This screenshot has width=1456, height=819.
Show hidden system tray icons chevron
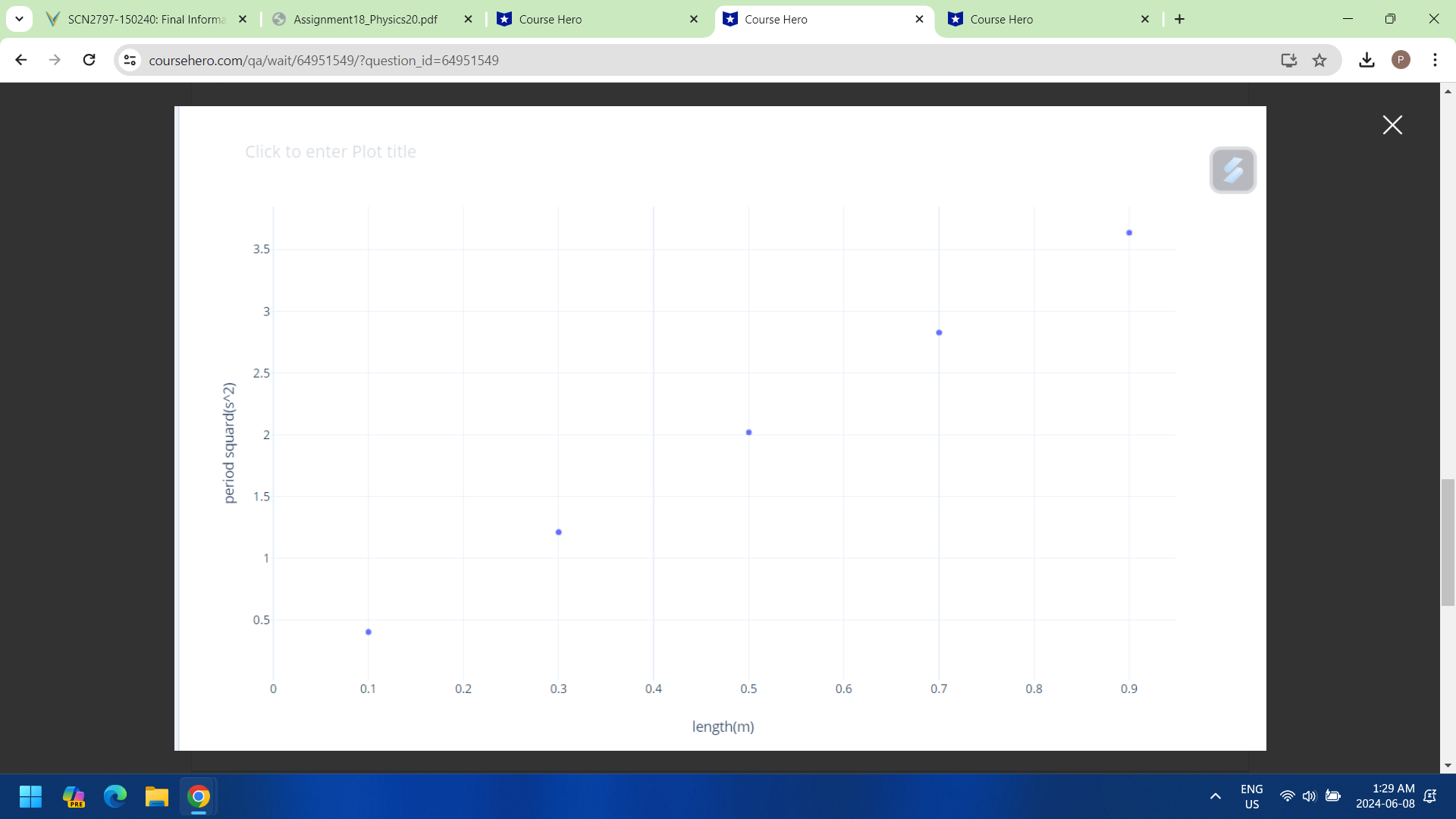pyautogui.click(x=1215, y=796)
